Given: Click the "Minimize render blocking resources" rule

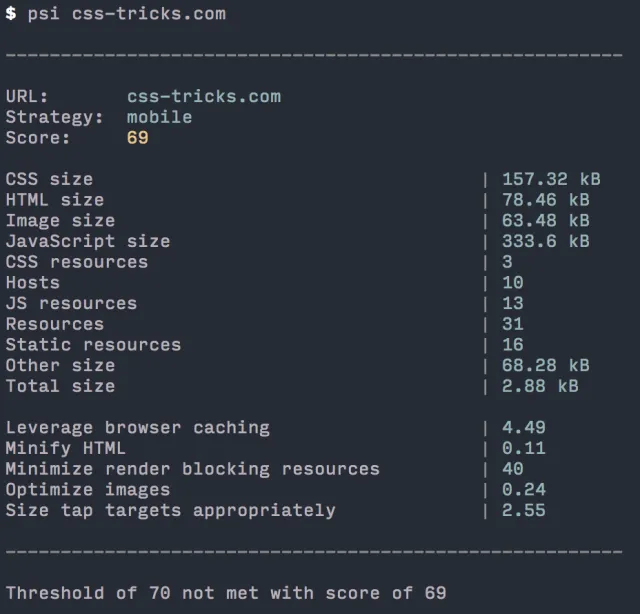Looking at the screenshot, I should pyautogui.click(x=193, y=469).
